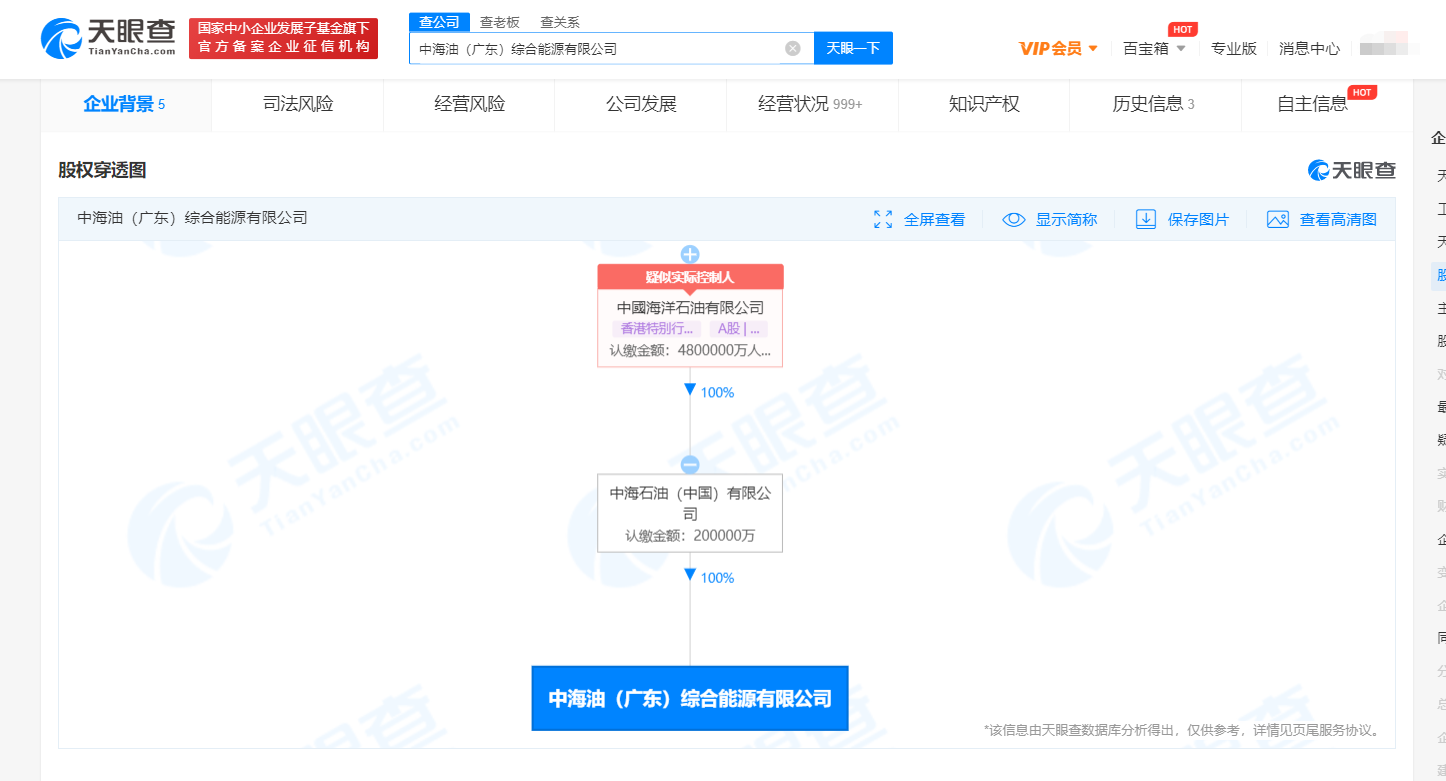
Task: Click the 天眼一下 search button
Action: pos(853,47)
